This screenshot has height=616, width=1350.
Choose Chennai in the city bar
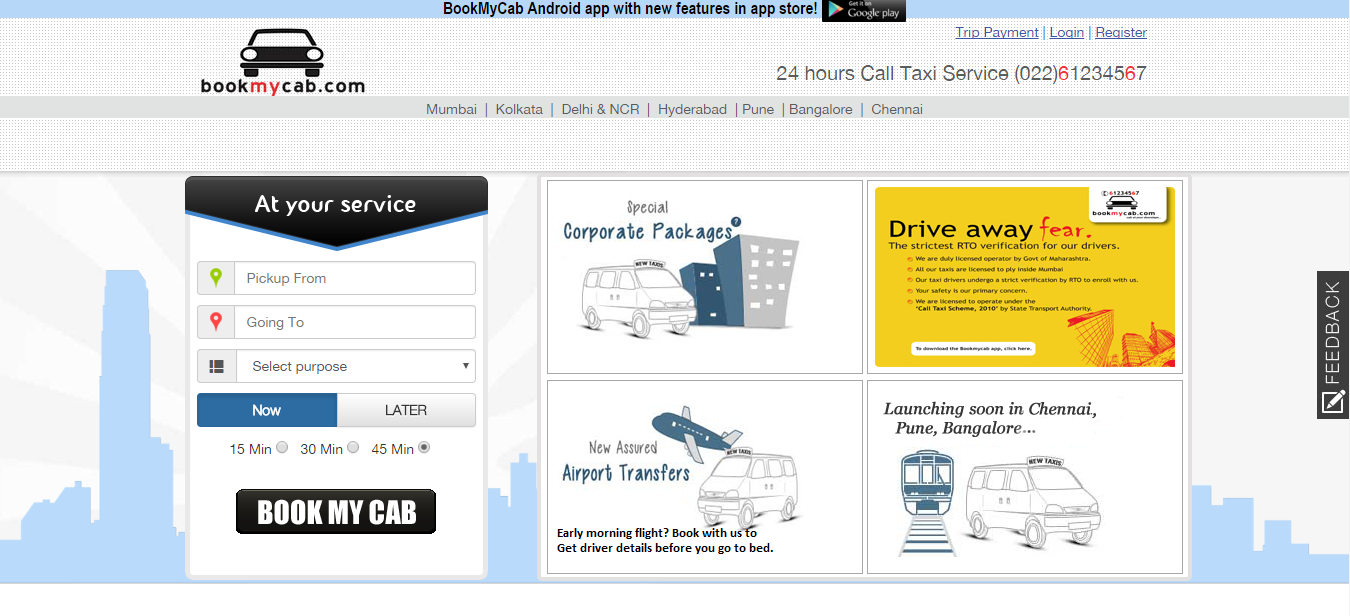click(897, 109)
